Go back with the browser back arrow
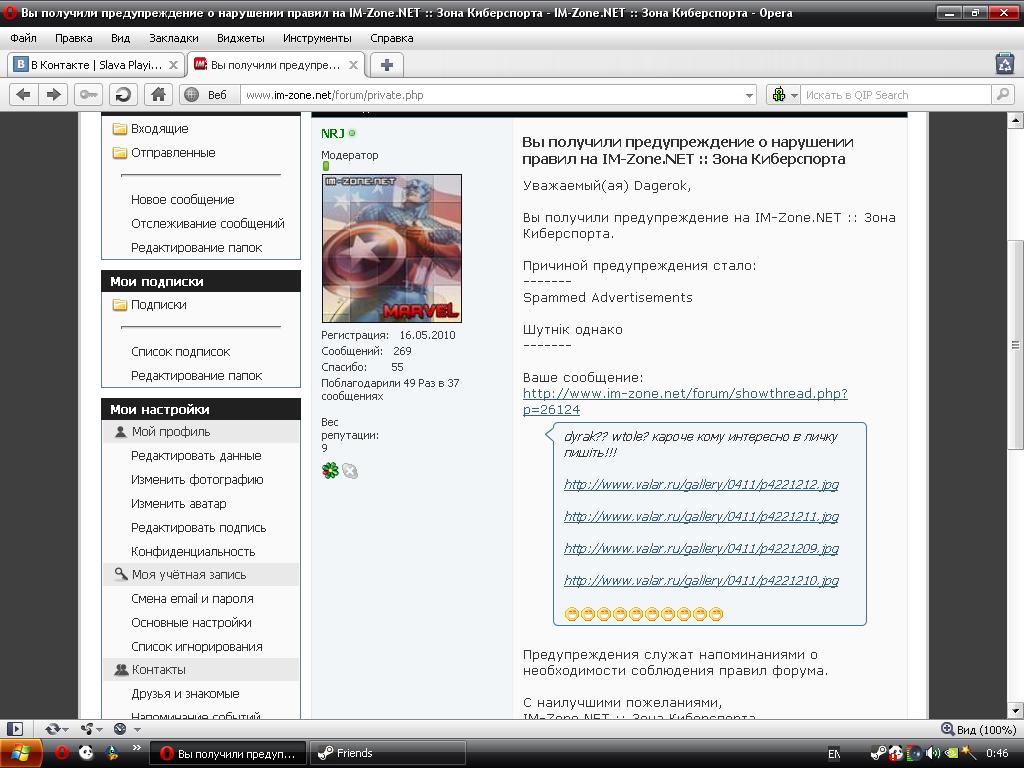 tap(24, 95)
